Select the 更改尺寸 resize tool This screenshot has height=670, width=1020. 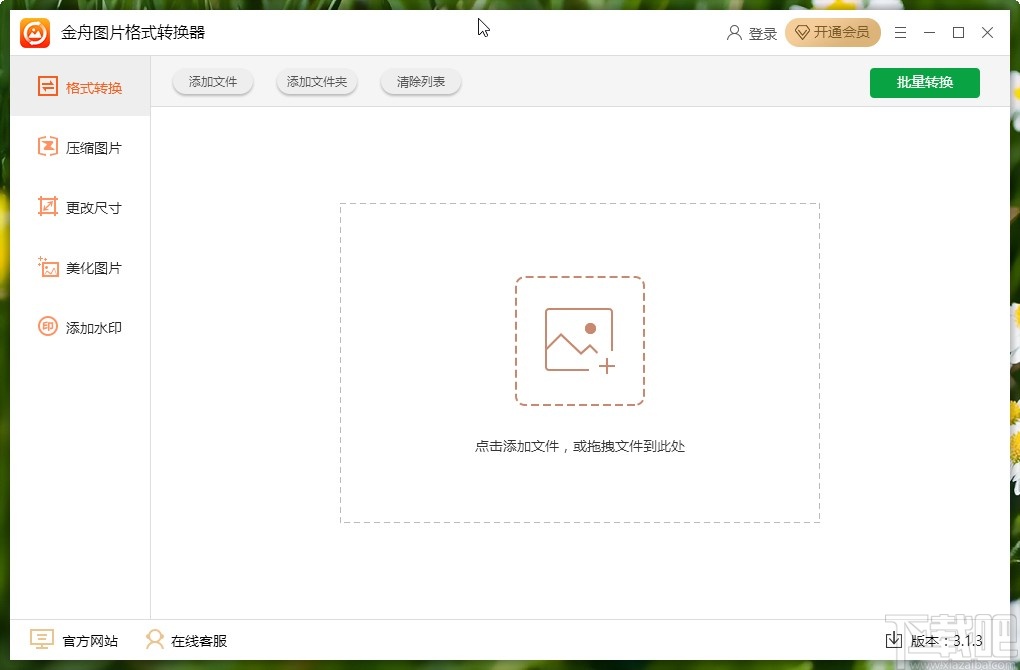(x=85, y=207)
